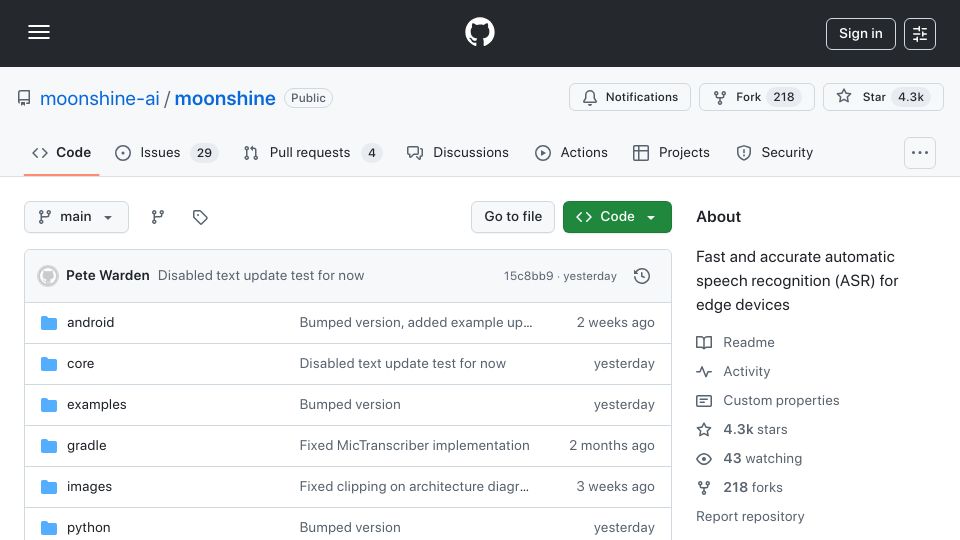The width and height of the screenshot is (960, 540).
Task: Fork the repository with Fork button
Action: (x=757, y=97)
